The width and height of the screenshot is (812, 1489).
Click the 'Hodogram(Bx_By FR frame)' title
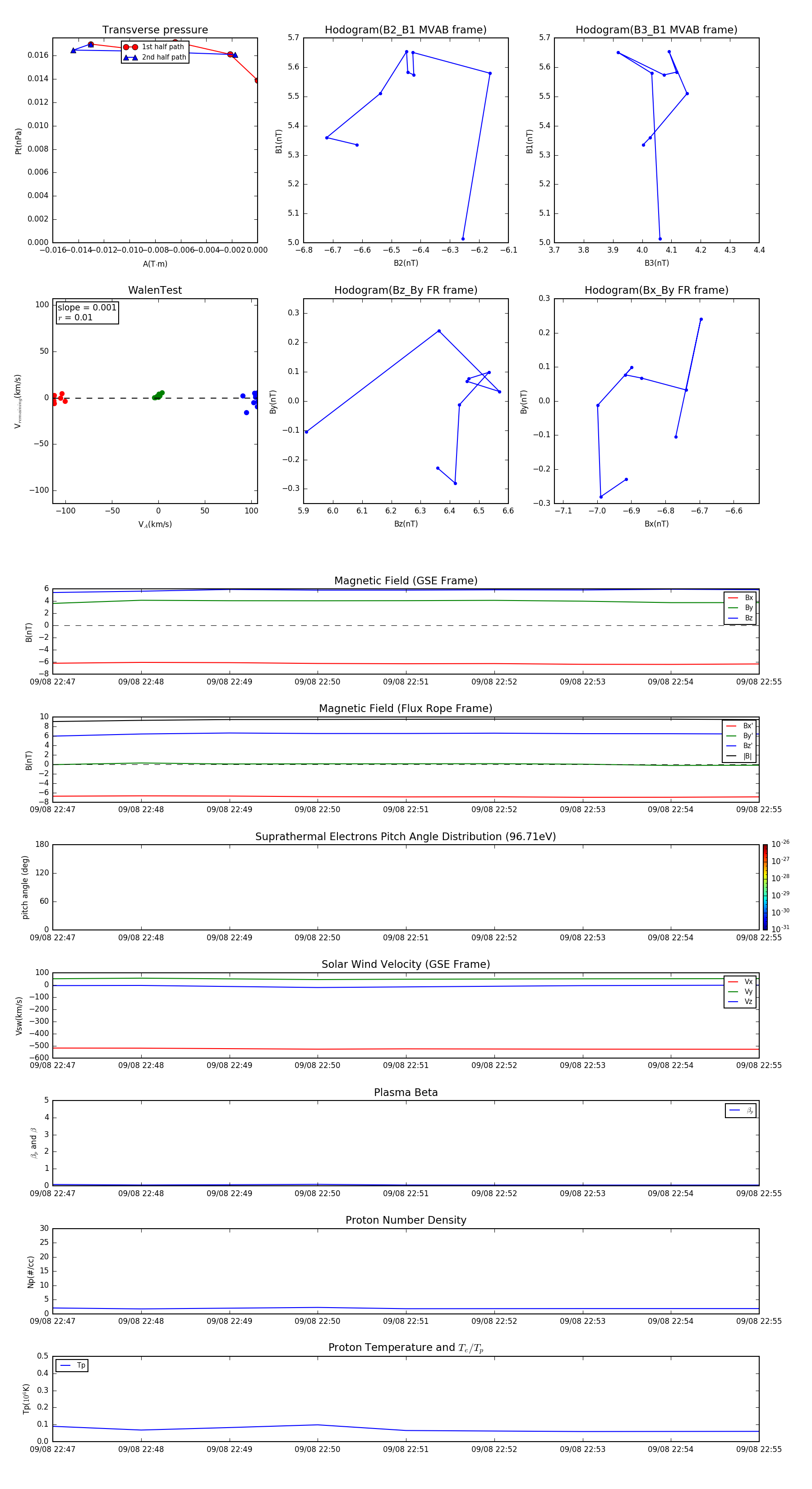pos(656,290)
